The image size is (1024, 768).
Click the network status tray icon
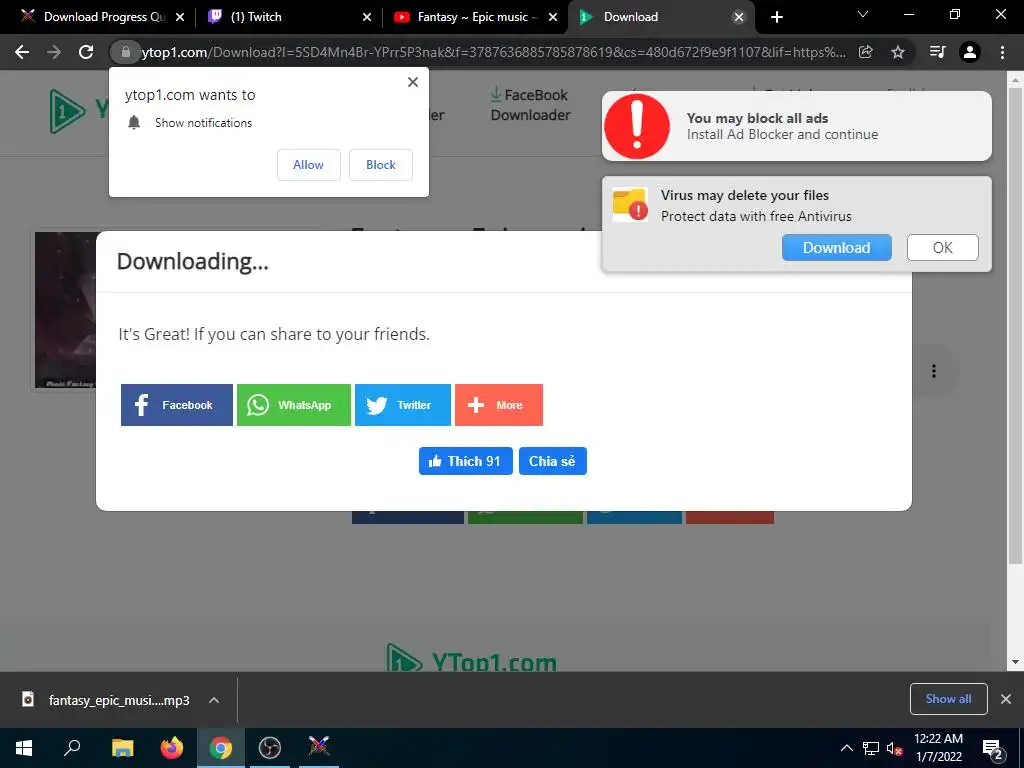pos(871,748)
